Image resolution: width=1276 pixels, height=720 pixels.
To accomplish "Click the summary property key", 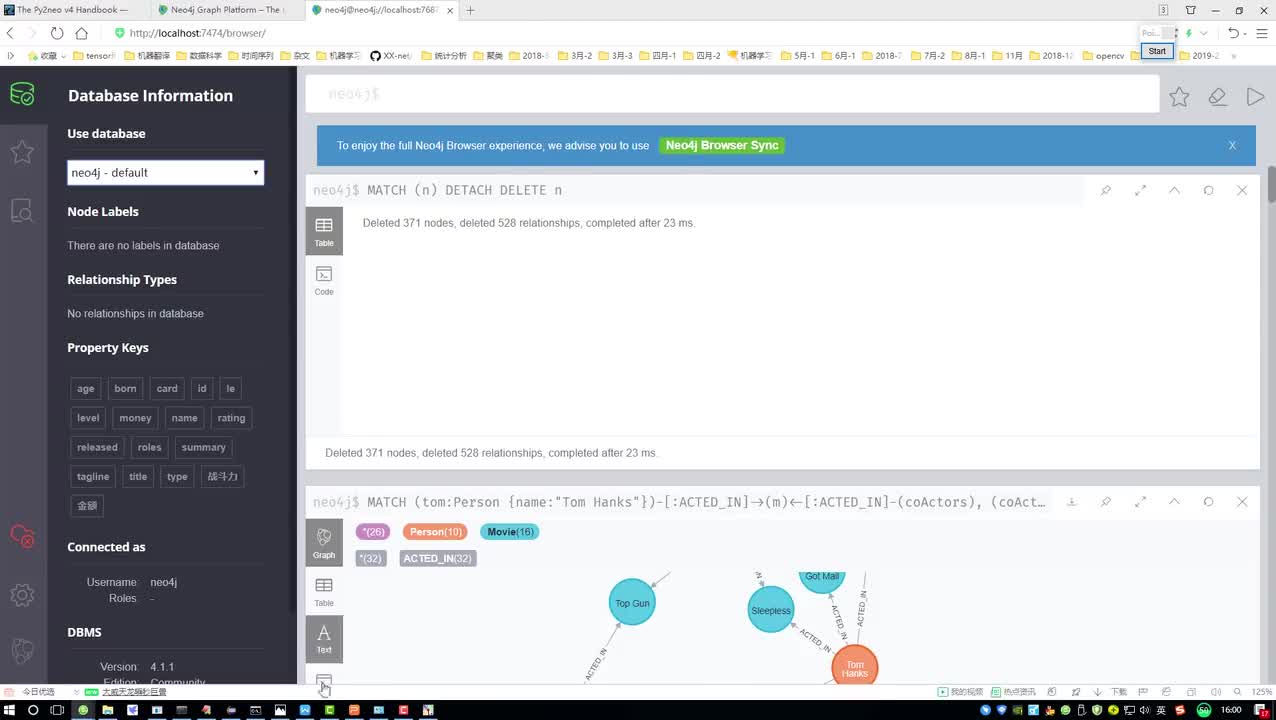I will click(204, 447).
